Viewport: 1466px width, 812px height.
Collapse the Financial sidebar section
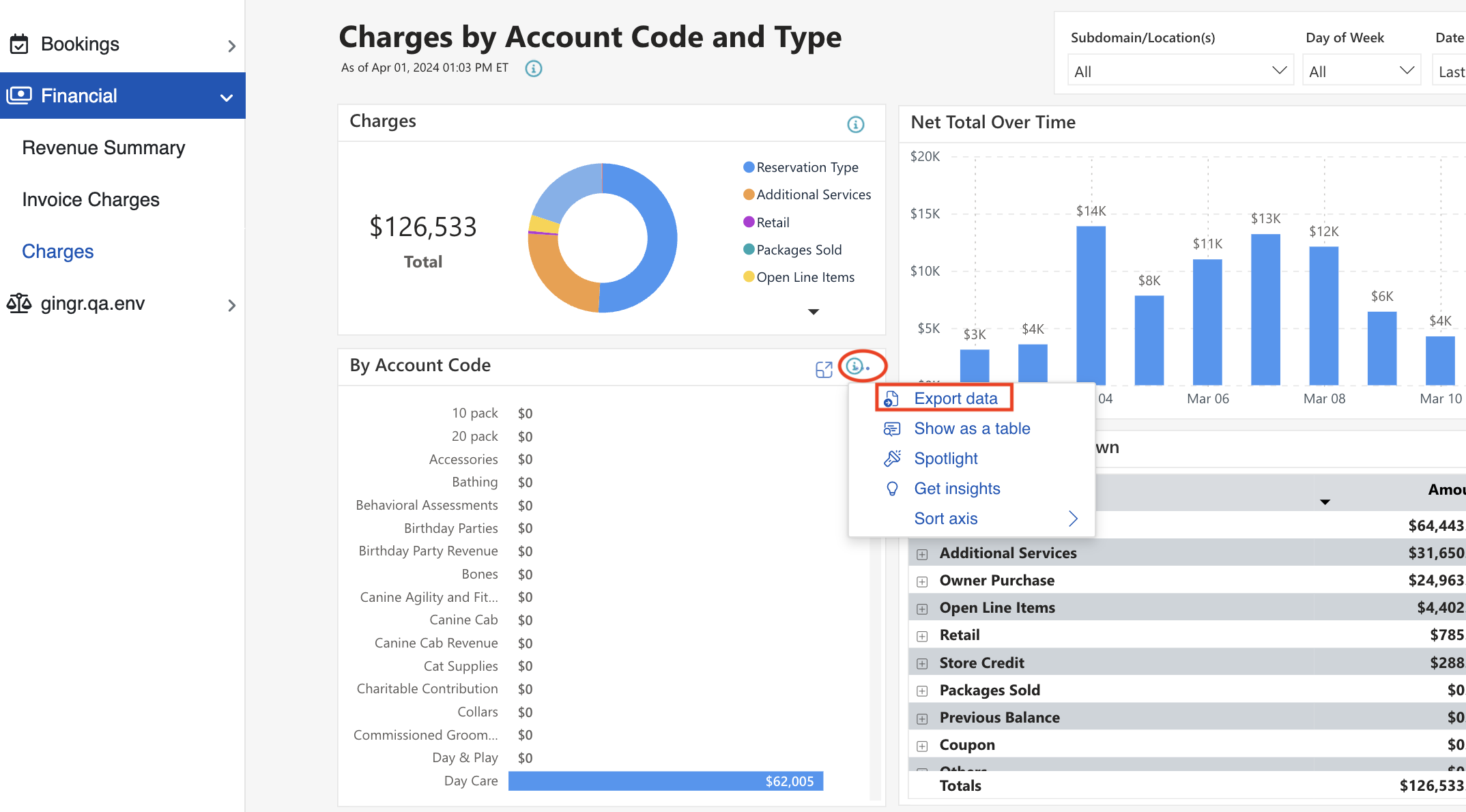tap(227, 98)
